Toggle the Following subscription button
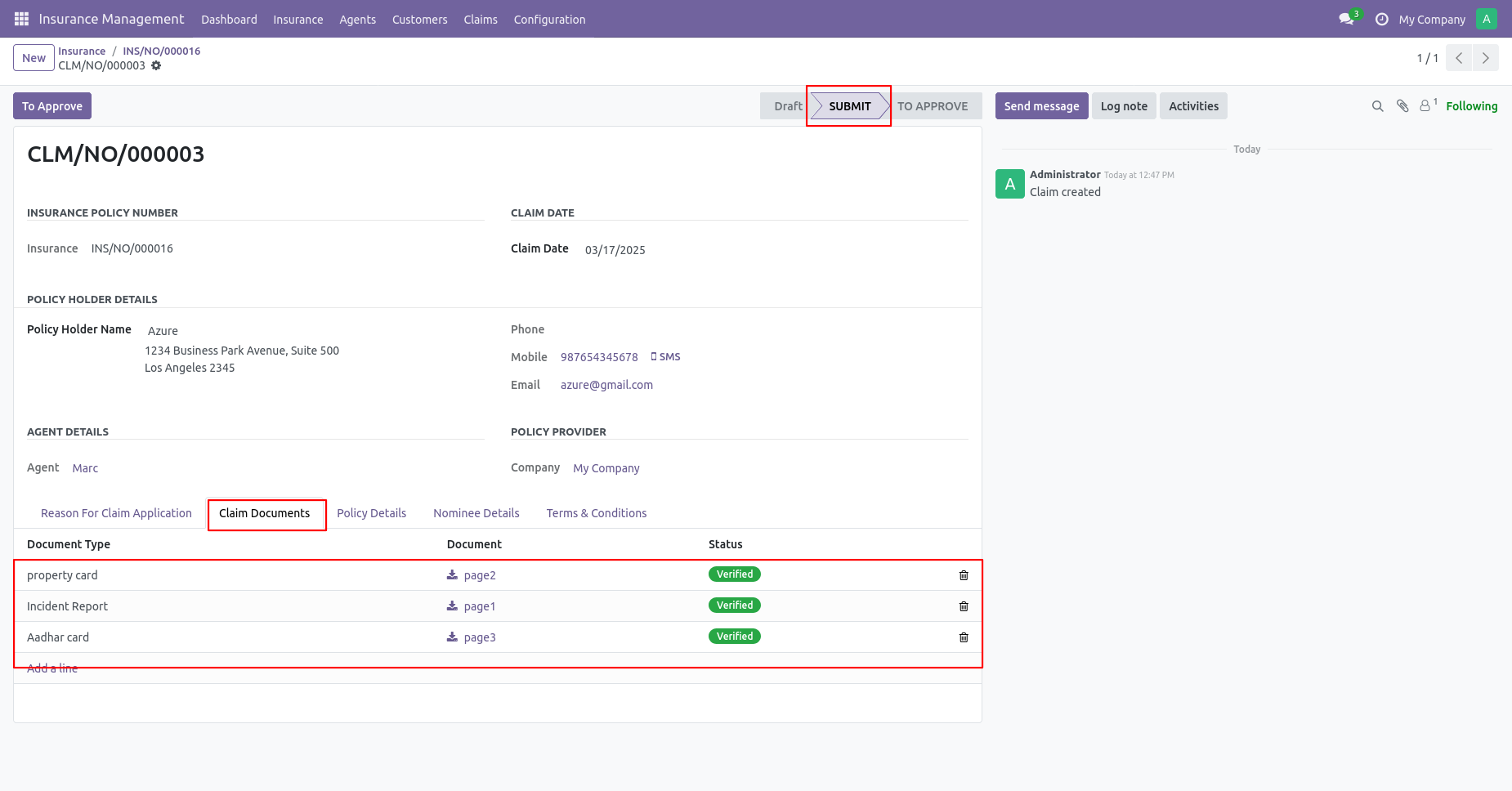This screenshot has height=791, width=1512. click(1472, 106)
